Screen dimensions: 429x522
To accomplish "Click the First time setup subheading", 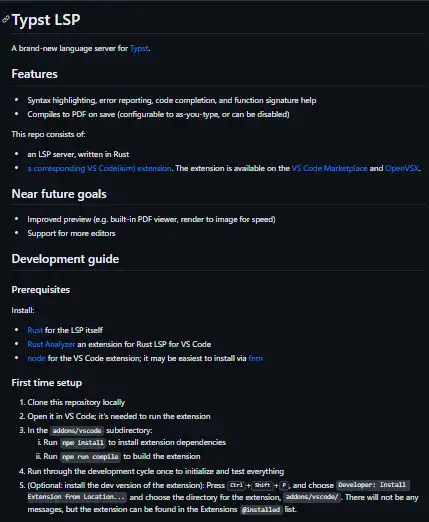I will tap(47, 383).
